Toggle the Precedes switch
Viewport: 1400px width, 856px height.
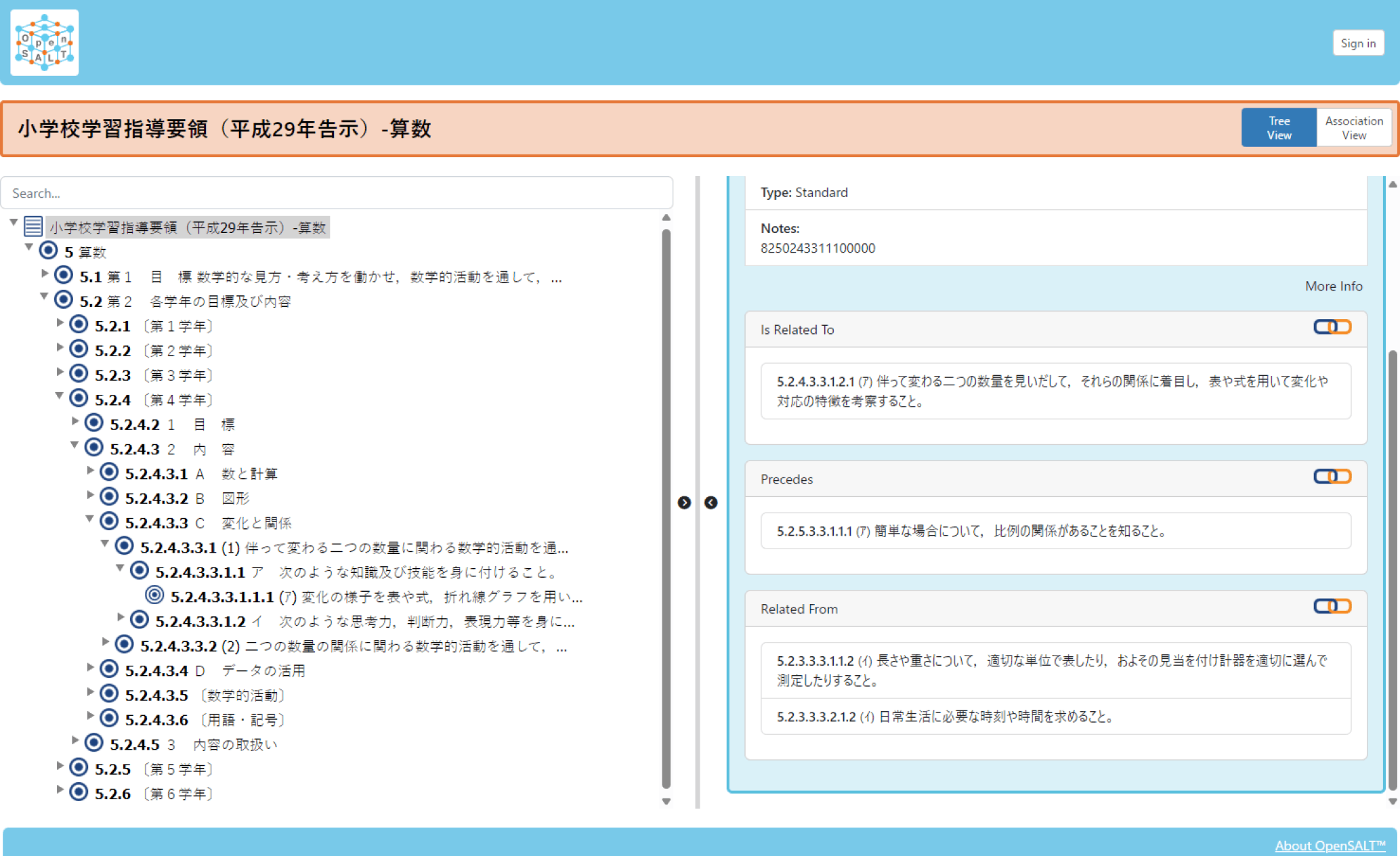1332,477
